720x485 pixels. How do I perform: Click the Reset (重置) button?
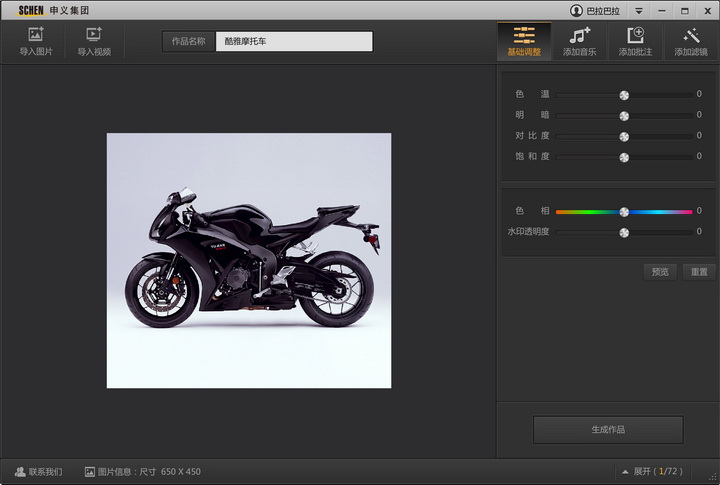point(699,272)
